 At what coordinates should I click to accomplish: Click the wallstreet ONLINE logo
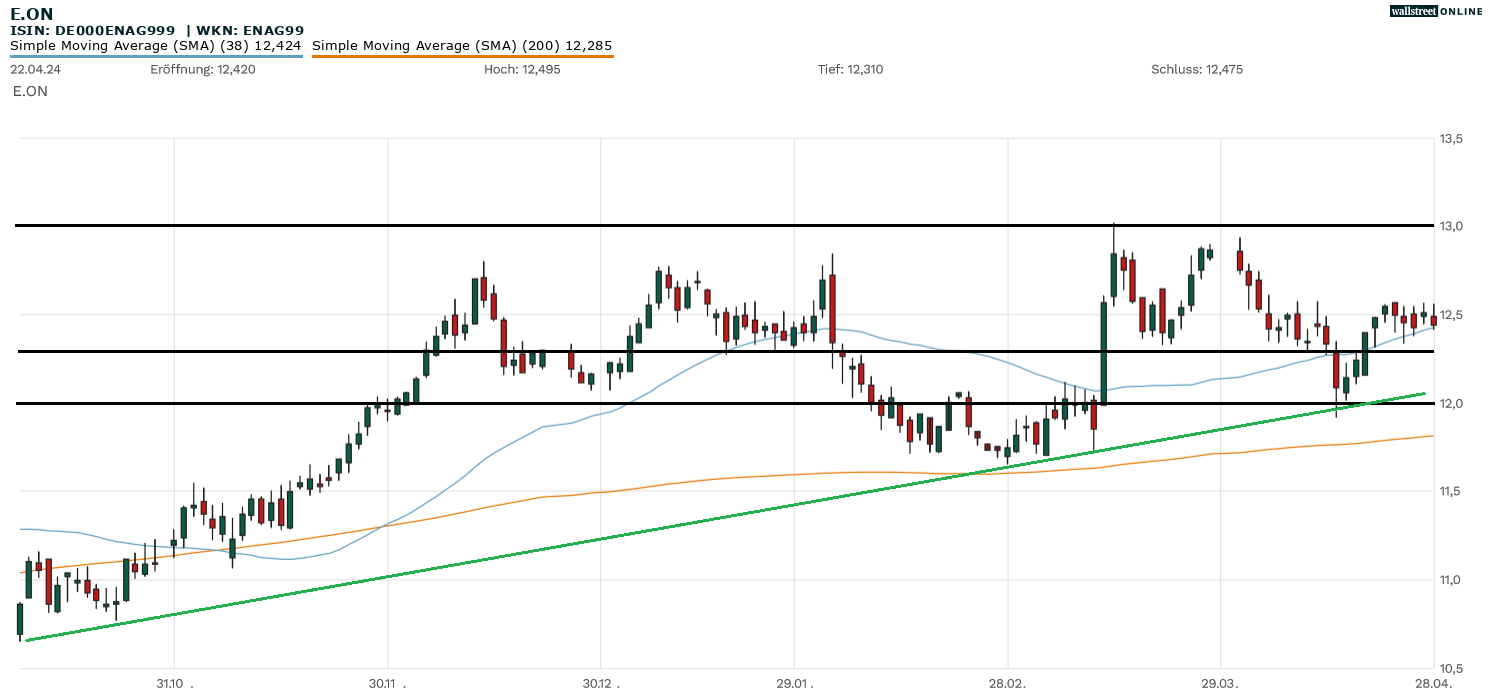1436,11
